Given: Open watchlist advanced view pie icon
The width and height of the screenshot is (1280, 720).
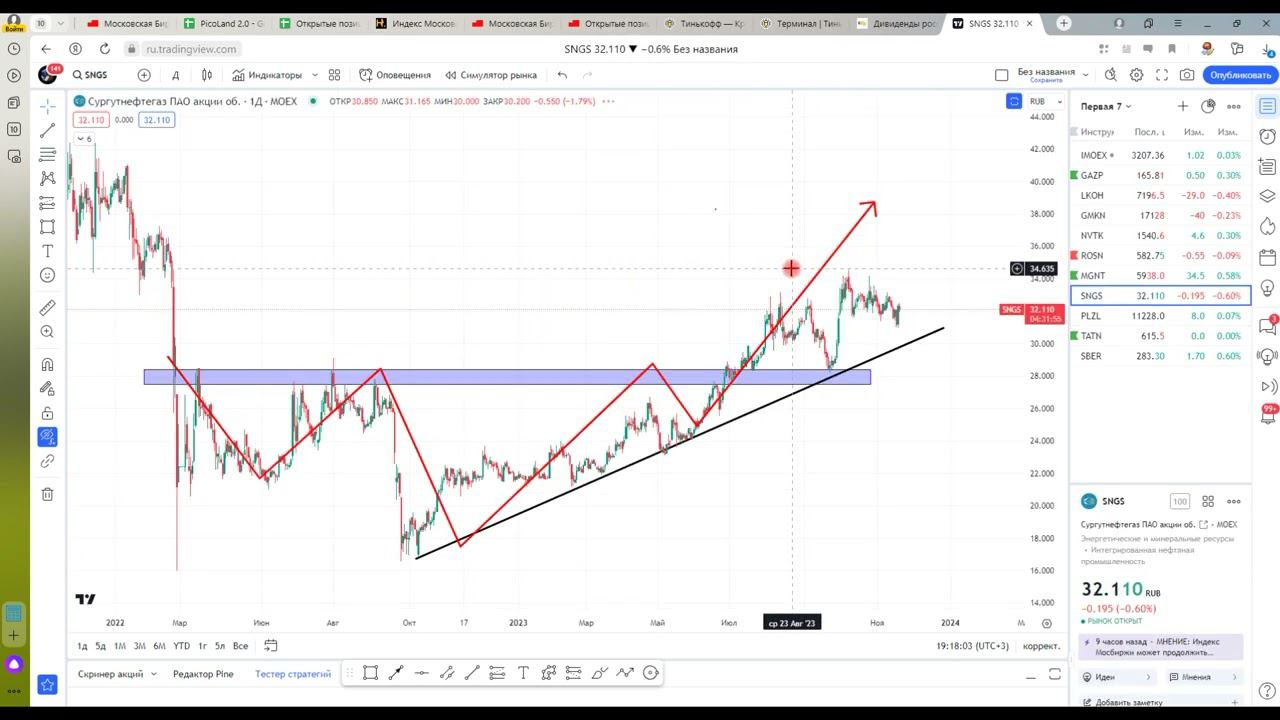Looking at the screenshot, I should pos(1208,106).
